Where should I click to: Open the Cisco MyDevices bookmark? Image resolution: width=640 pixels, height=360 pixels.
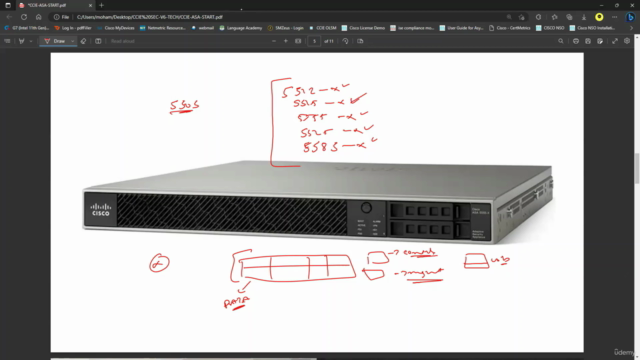(116, 28)
